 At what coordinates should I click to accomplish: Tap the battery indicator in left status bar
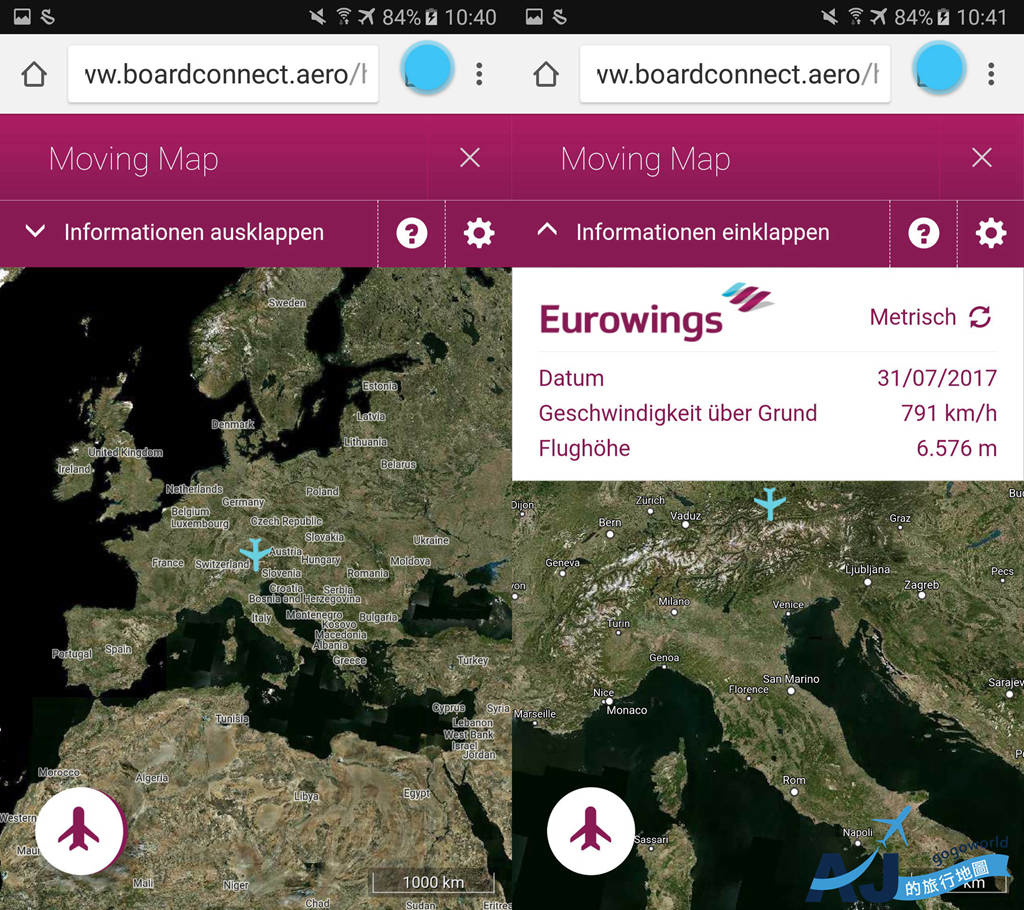pos(431,17)
